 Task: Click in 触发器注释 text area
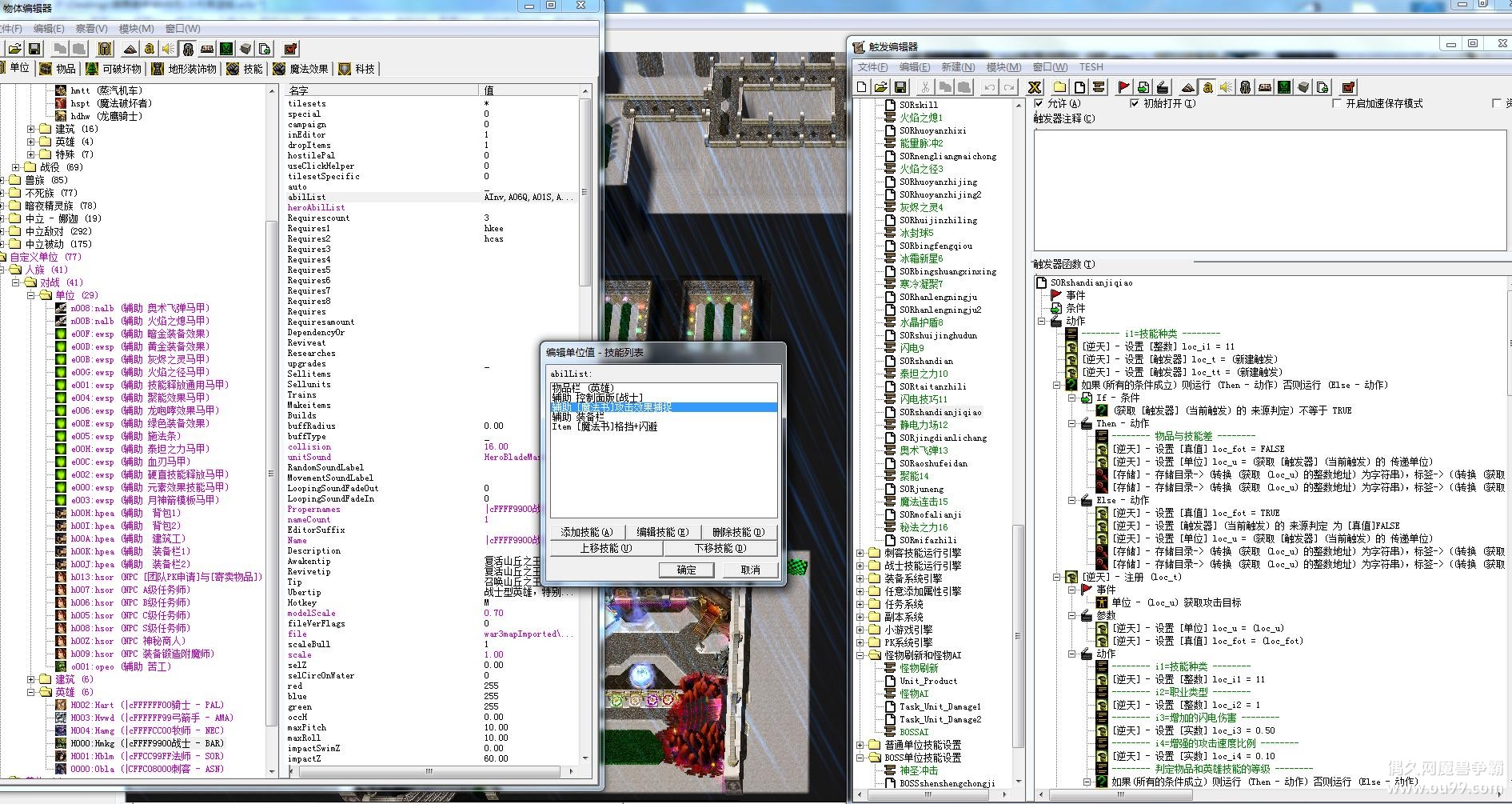click(x=1270, y=190)
